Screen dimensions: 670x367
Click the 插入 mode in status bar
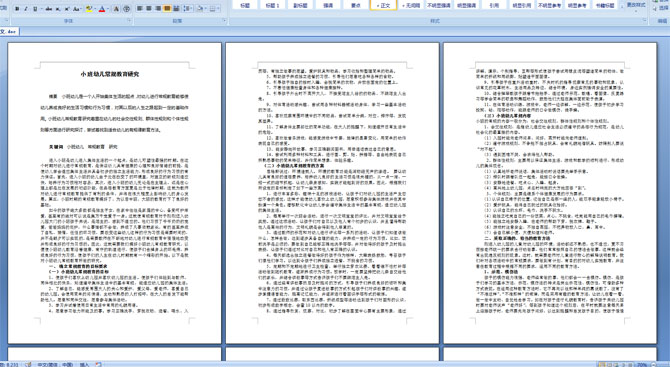tap(84, 364)
